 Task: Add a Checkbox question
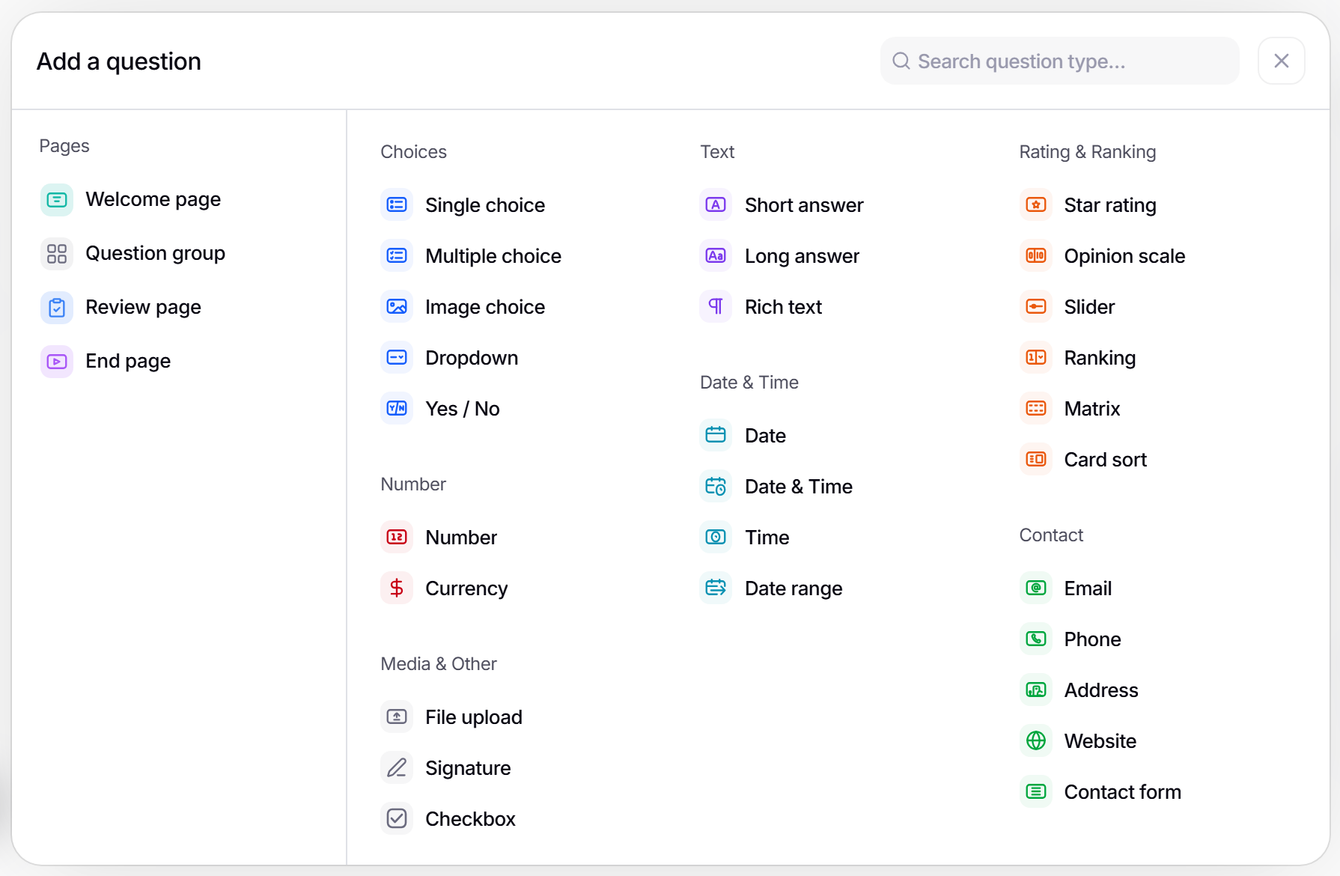coord(449,819)
